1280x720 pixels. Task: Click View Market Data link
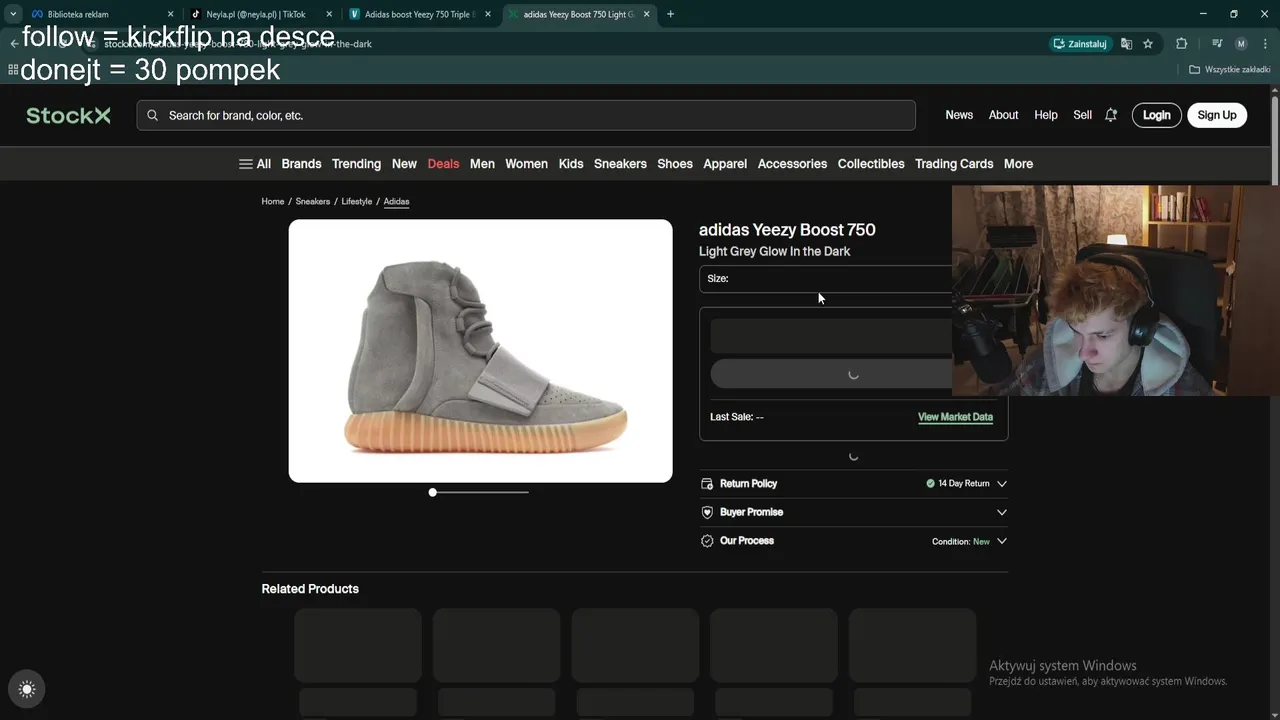[x=955, y=417]
